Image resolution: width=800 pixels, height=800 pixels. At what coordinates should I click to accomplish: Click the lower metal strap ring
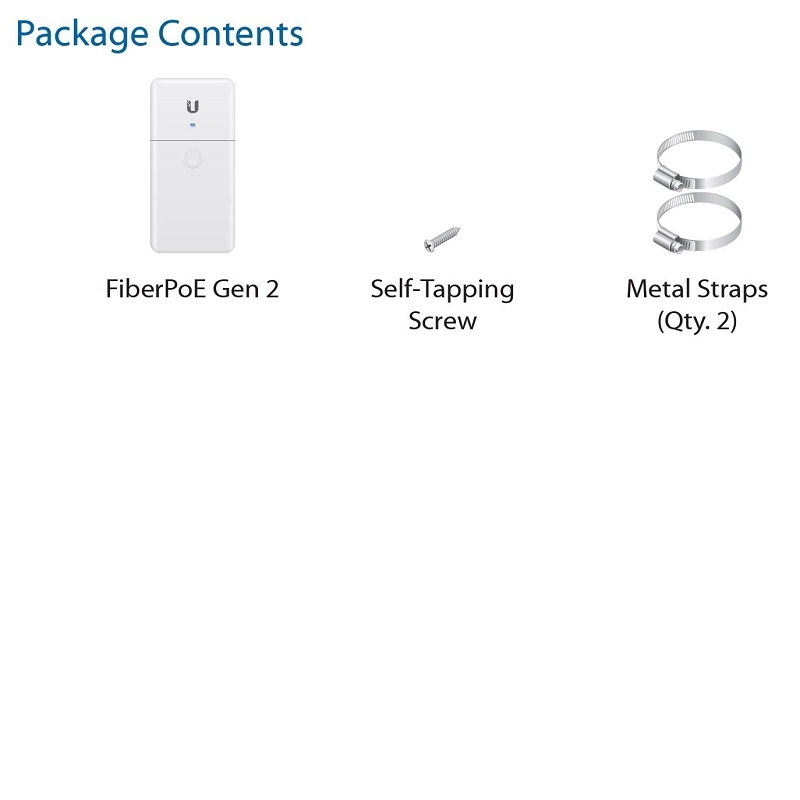click(x=698, y=223)
